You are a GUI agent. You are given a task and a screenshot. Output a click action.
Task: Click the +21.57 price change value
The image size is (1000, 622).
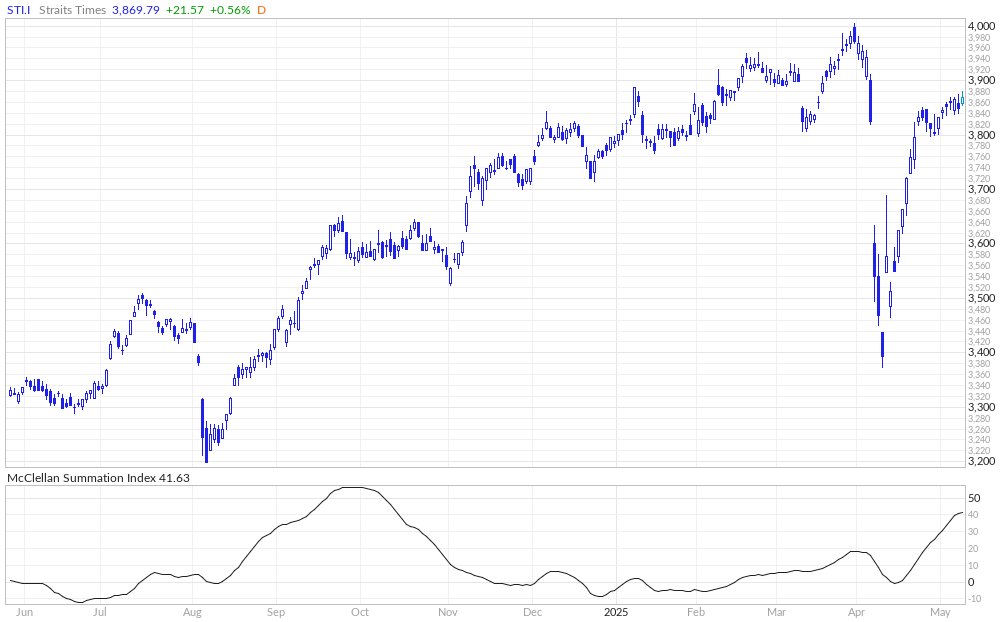point(184,10)
